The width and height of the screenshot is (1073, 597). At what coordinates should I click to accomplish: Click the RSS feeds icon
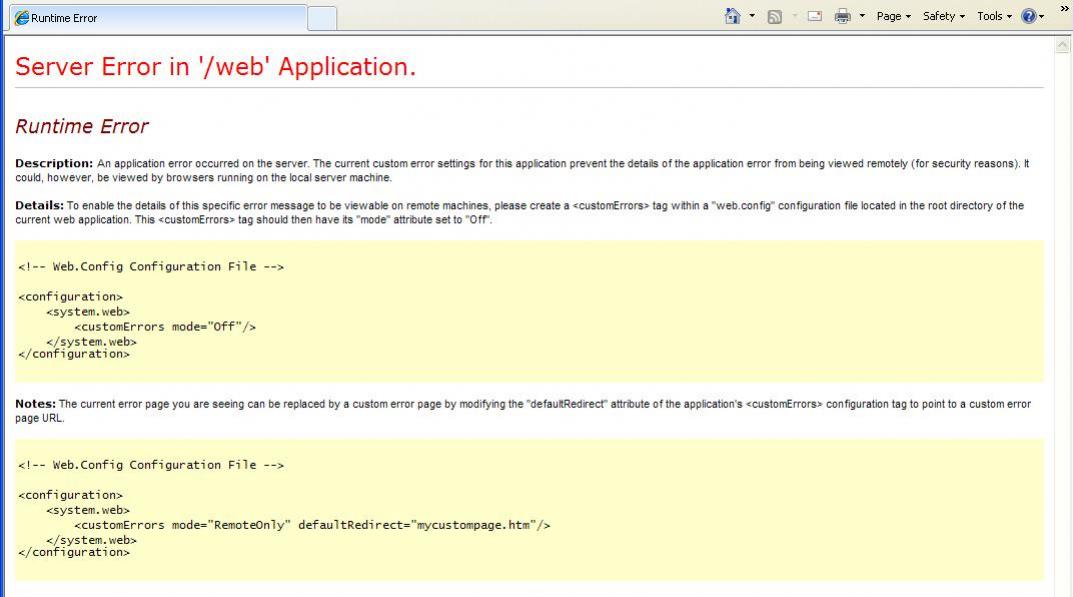[775, 16]
